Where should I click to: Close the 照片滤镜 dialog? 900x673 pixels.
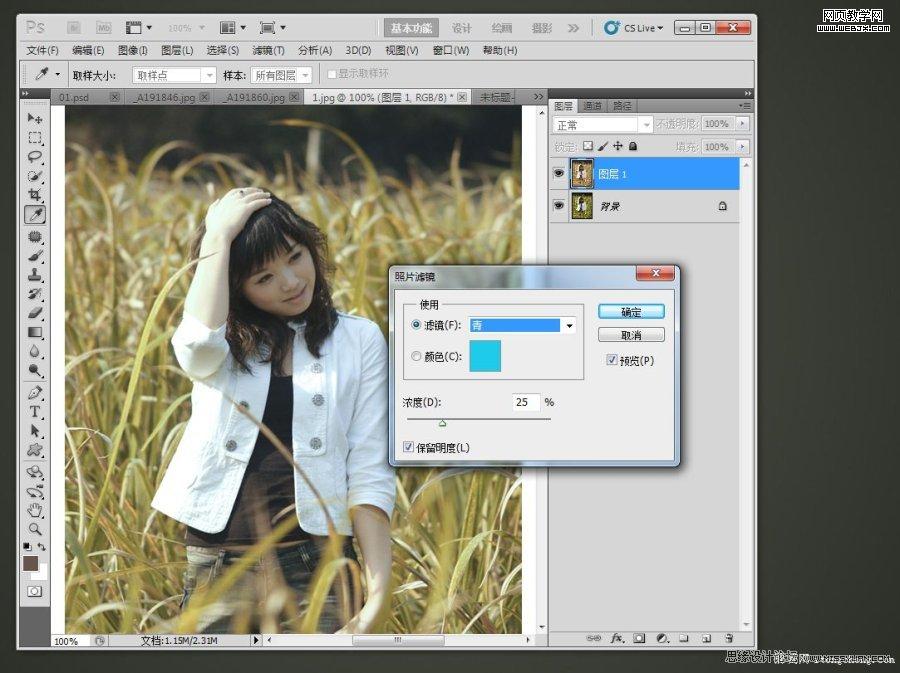click(655, 273)
